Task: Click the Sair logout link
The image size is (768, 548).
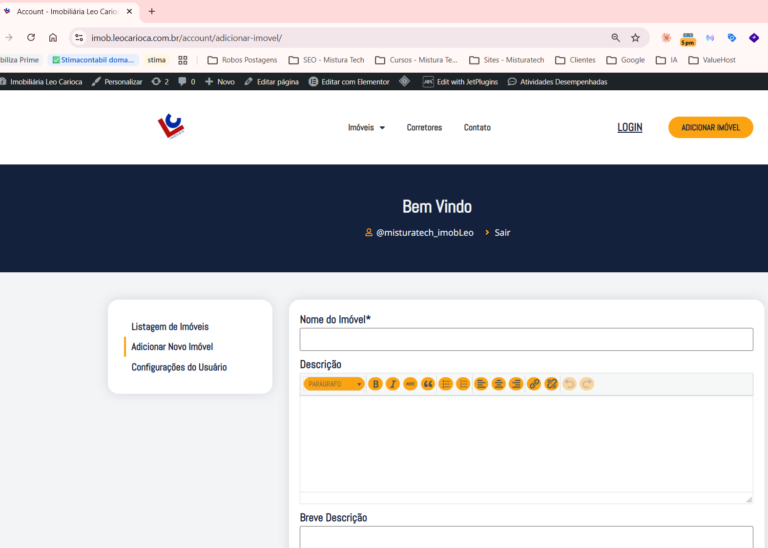Action: [x=502, y=233]
